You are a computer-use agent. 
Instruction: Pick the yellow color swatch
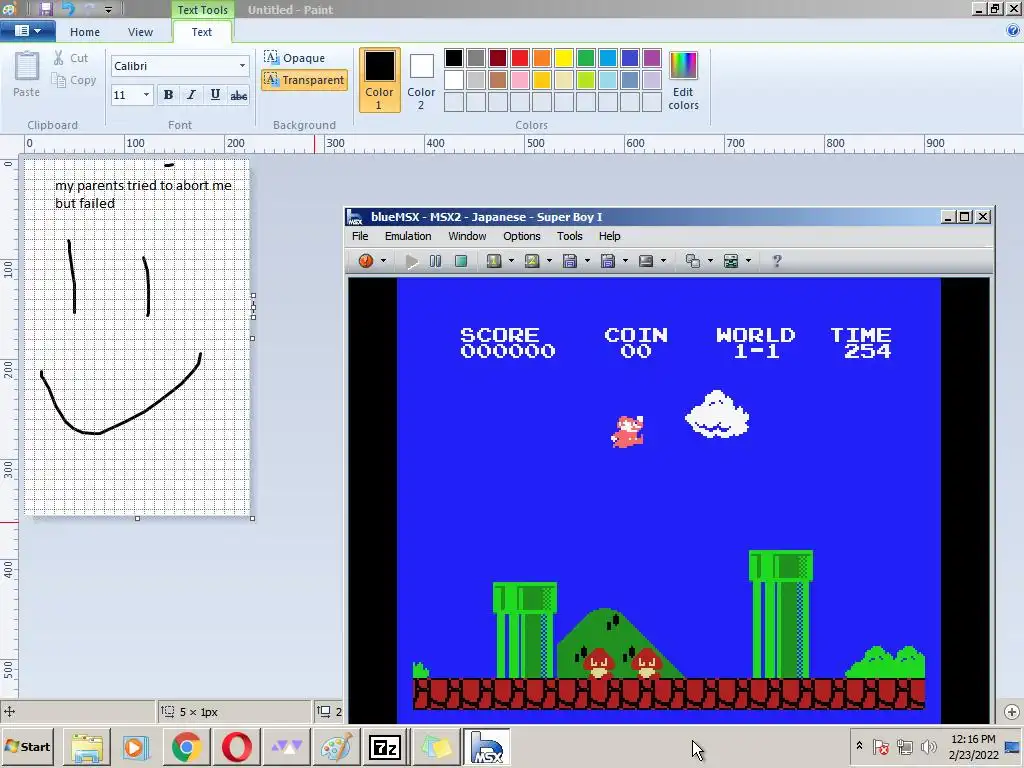[x=564, y=58]
